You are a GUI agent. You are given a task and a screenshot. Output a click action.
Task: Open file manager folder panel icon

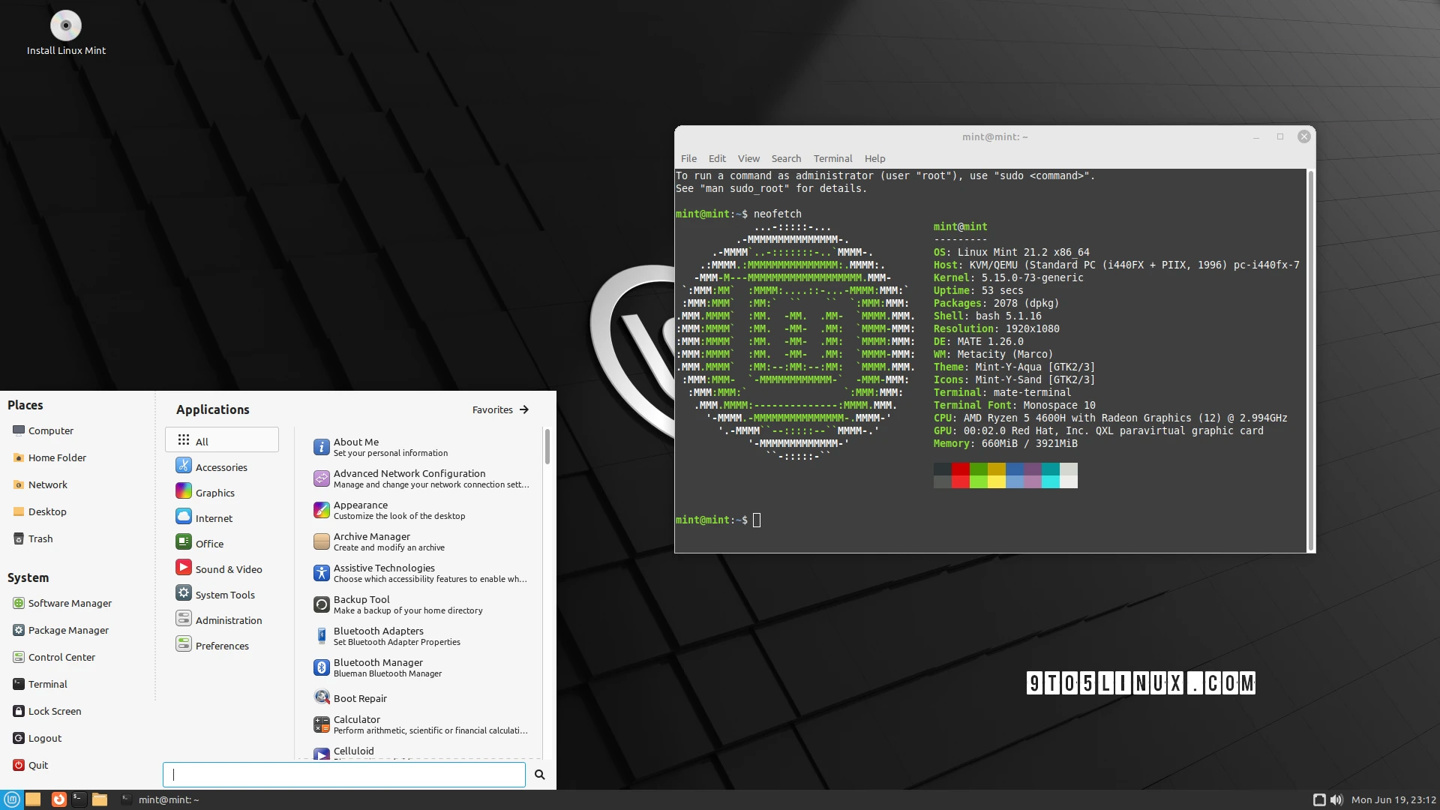click(99, 799)
